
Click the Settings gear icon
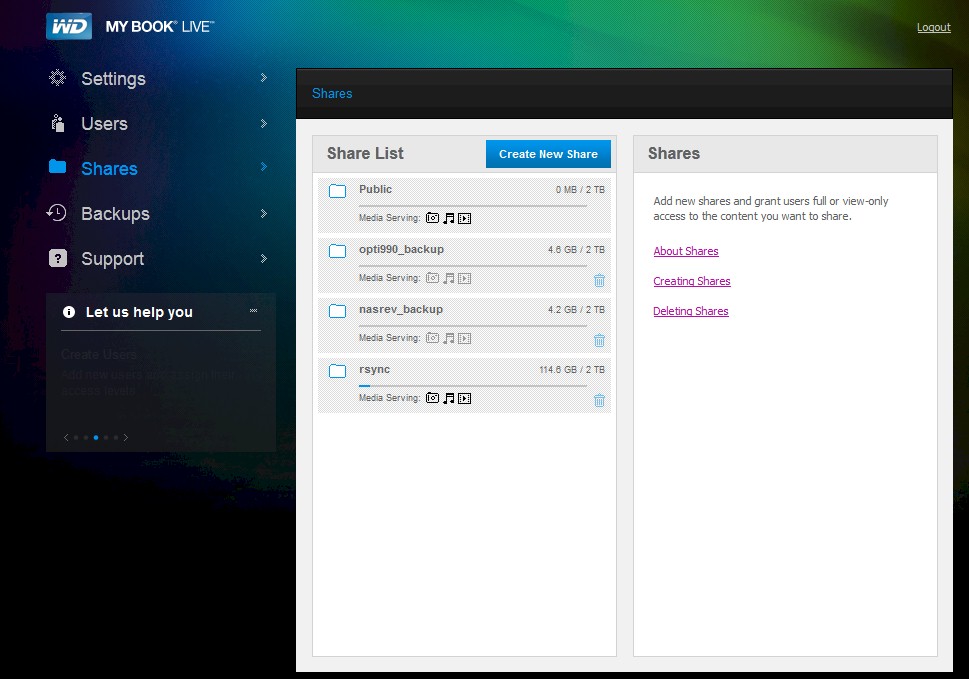[x=57, y=78]
